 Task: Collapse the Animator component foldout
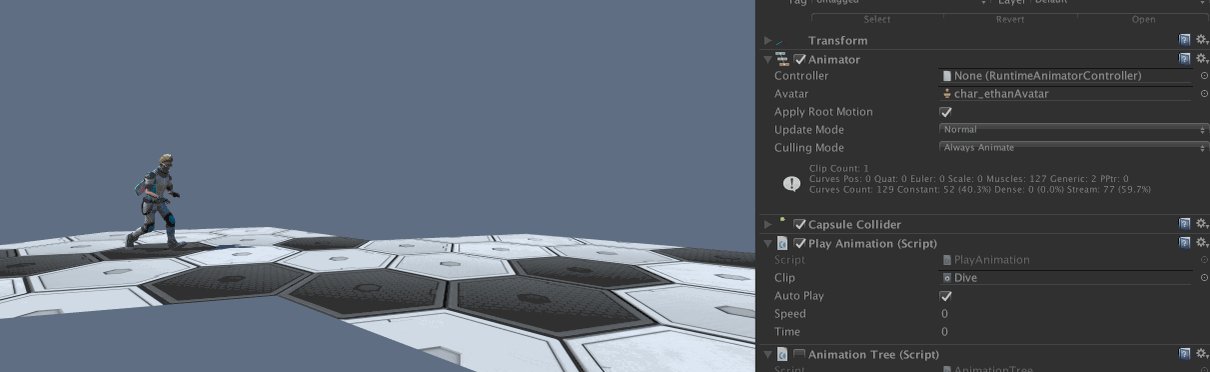click(767, 59)
